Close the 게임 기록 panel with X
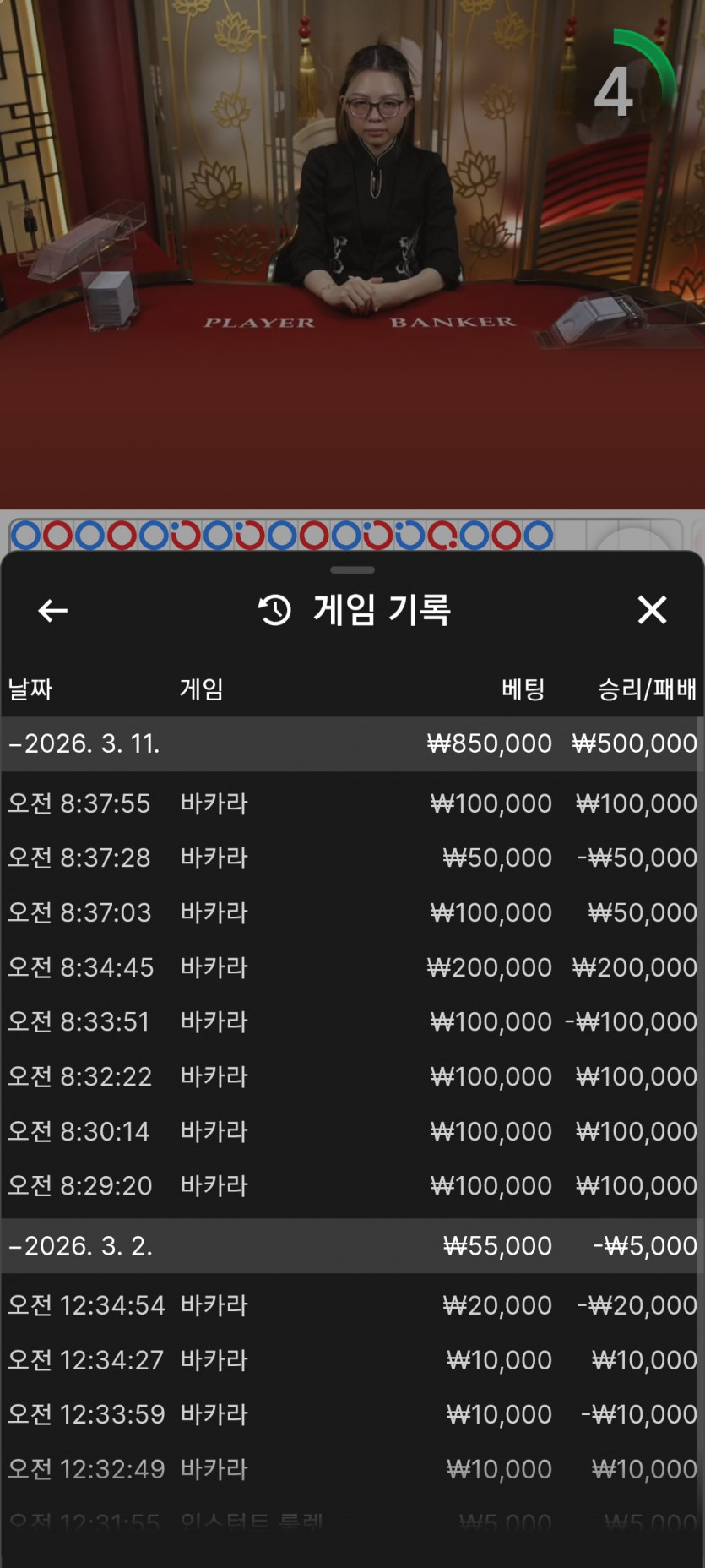705x1568 pixels. [652, 610]
